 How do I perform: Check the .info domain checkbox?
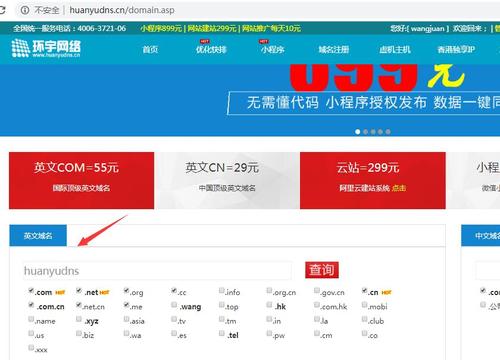point(222,290)
